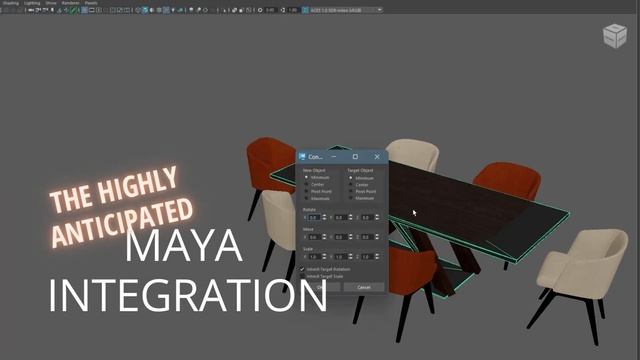The height and width of the screenshot is (360, 640).
Task: Click the ViewCube in the viewport corner
Action: click(615, 36)
